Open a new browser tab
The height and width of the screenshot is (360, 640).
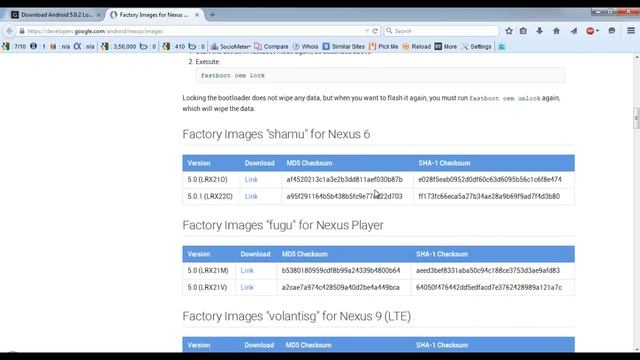click(212, 15)
